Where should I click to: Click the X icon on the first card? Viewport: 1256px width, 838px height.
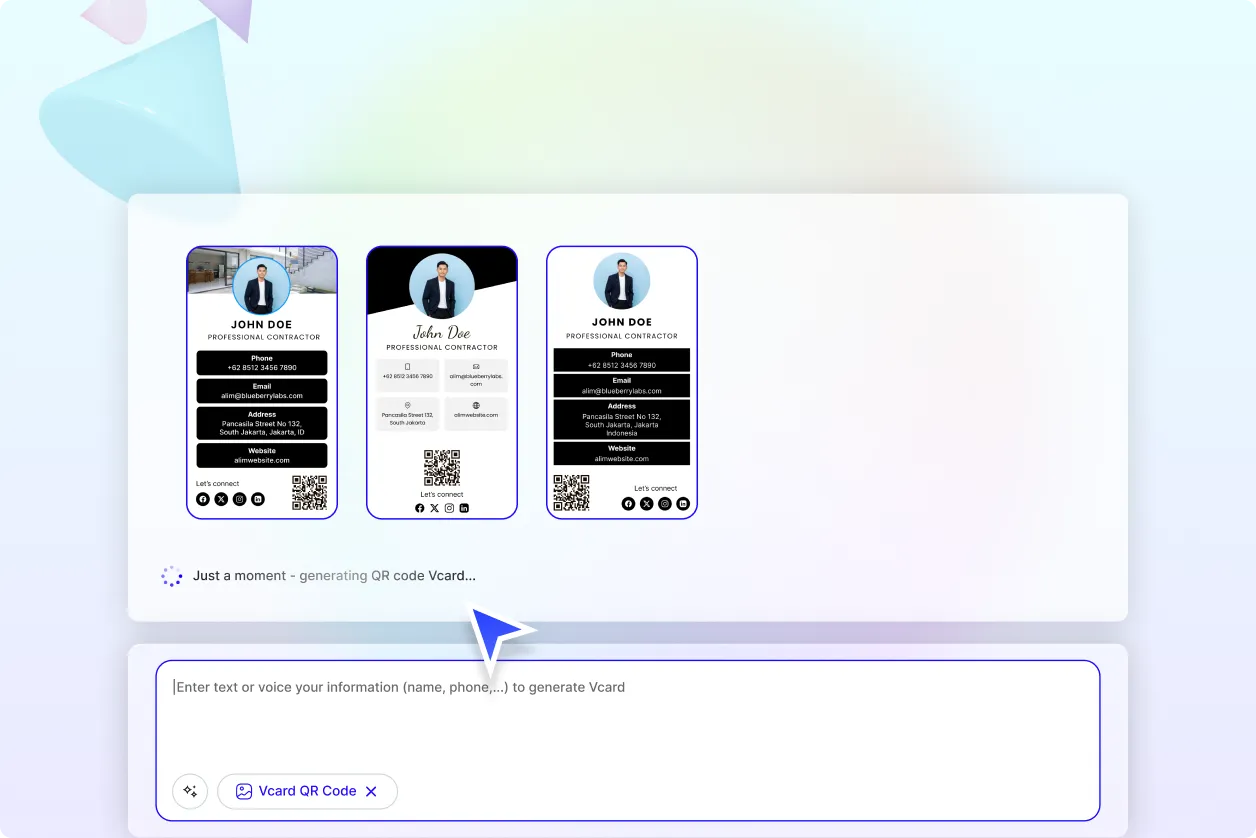click(221, 498)
